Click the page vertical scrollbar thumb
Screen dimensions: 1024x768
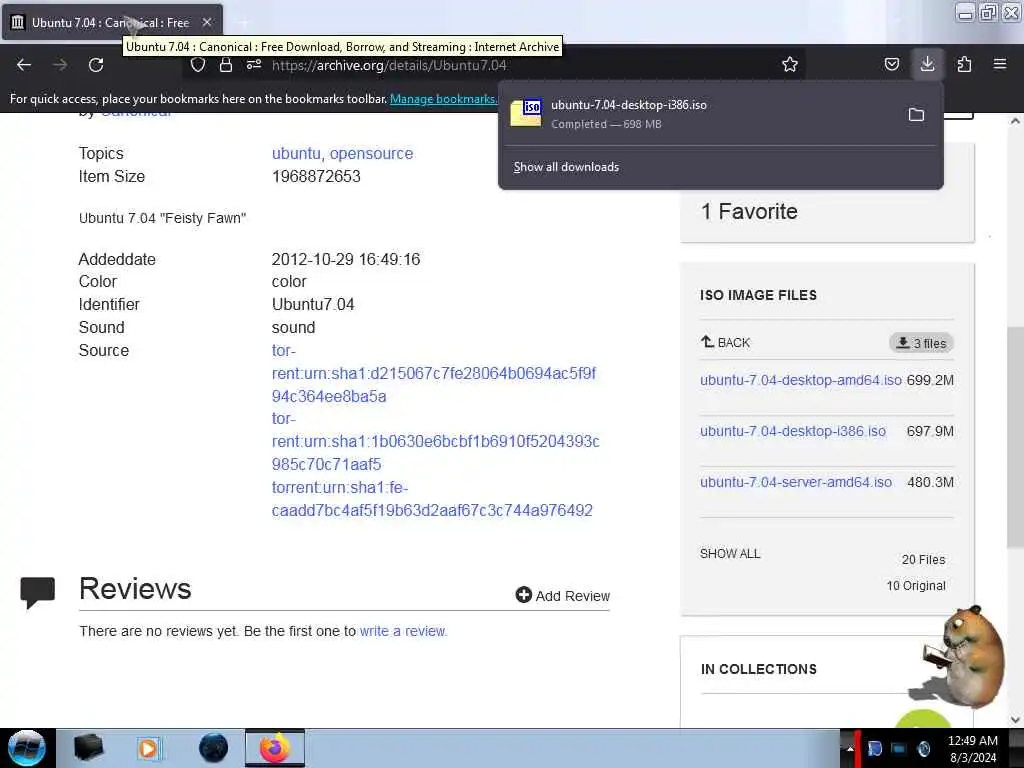coord(1016,436)
